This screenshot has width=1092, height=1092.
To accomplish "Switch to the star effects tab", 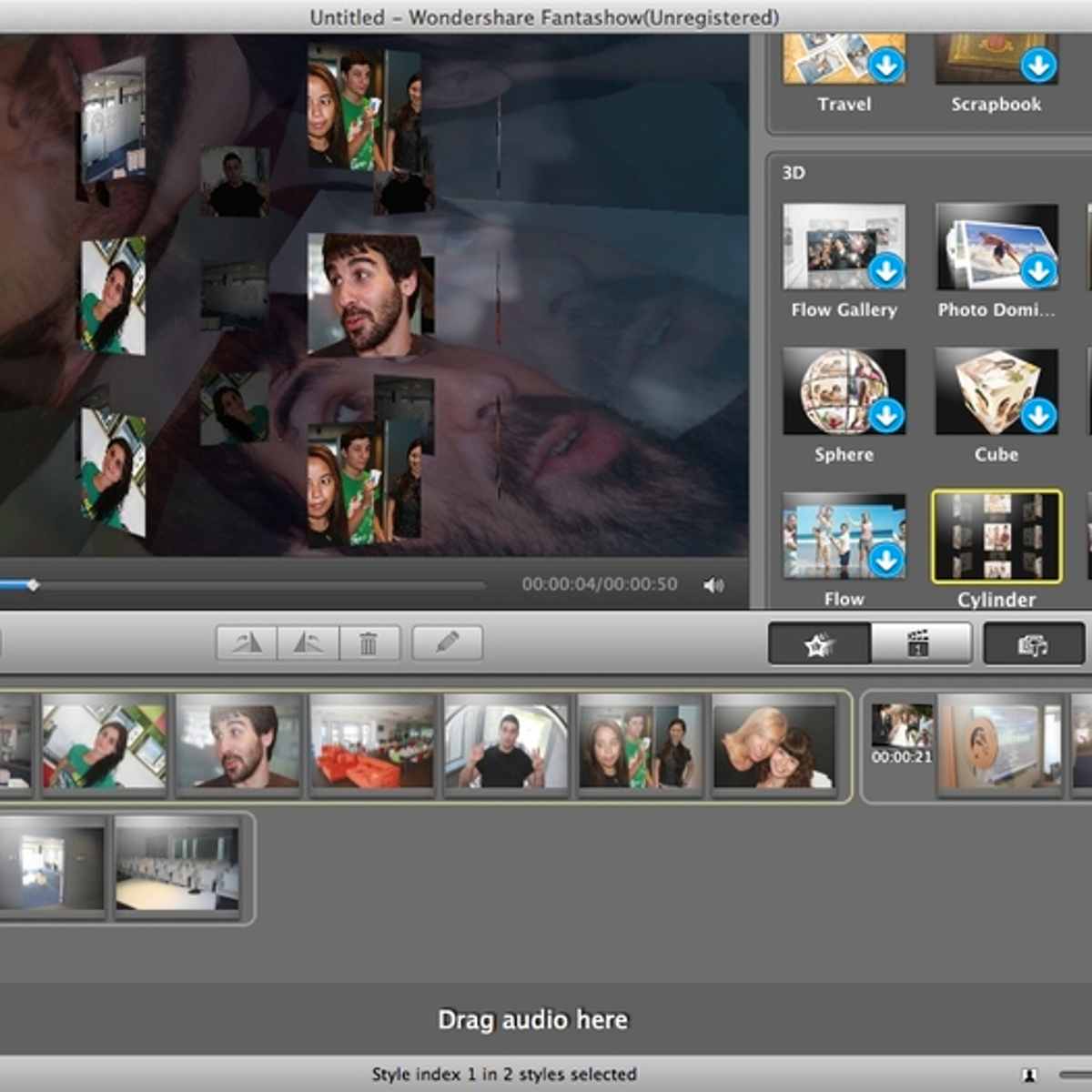I will click(x=820, y=644).
